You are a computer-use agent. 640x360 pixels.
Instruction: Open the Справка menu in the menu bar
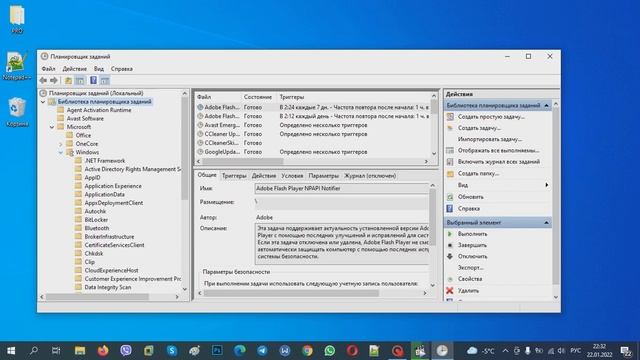point(122,69)
